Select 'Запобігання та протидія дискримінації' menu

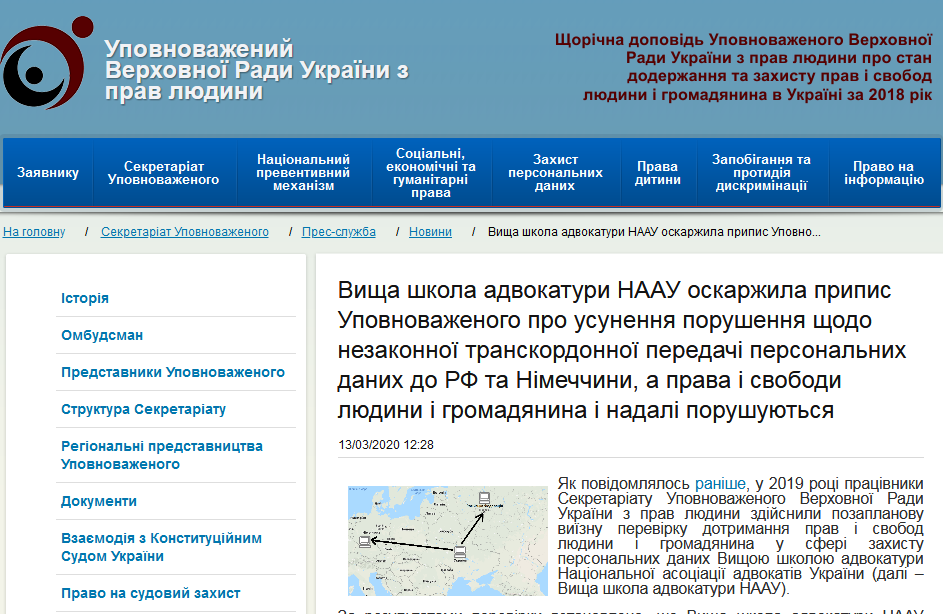click(761, 173)
